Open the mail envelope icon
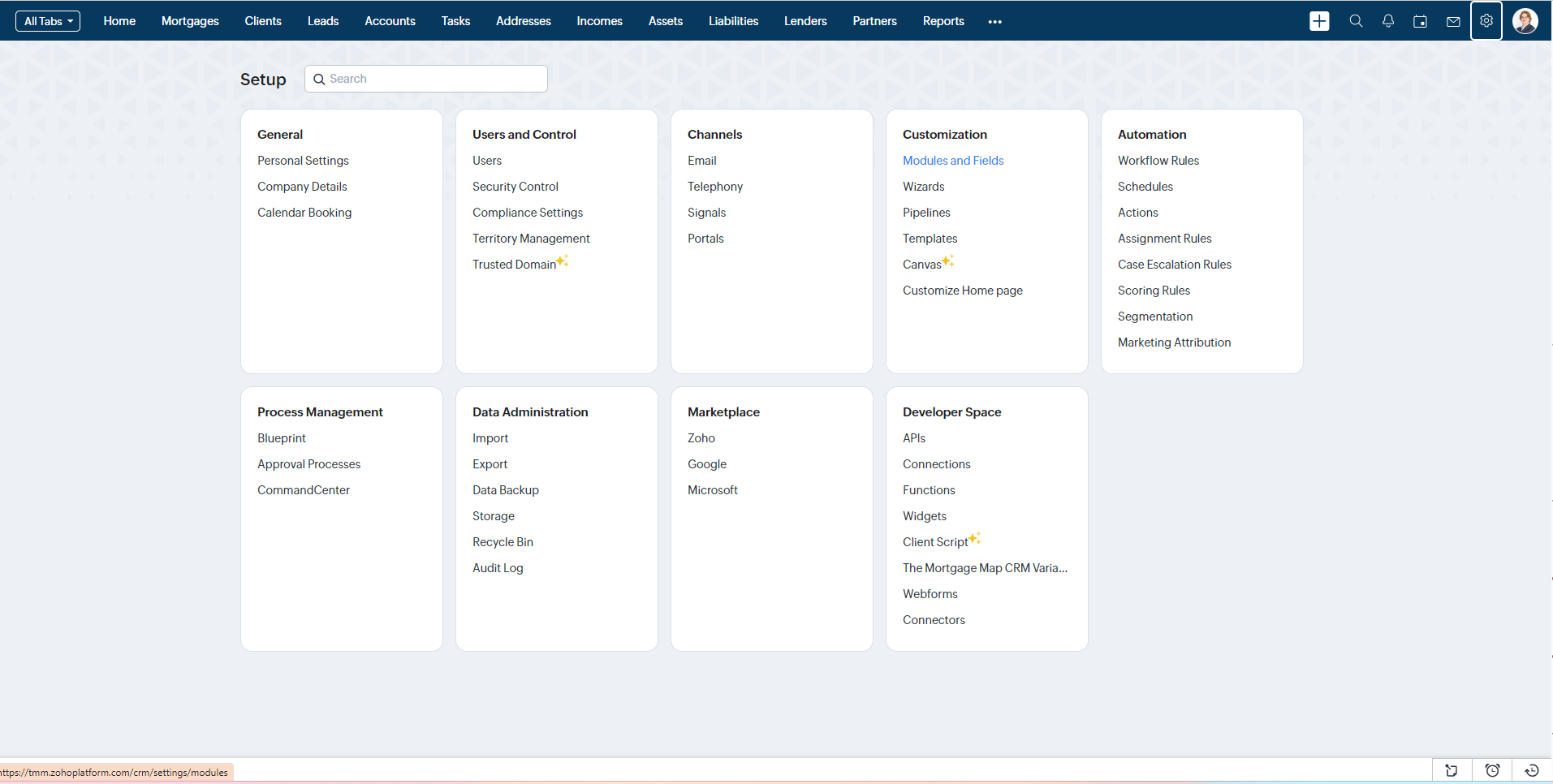 [x=1453, y=22]
